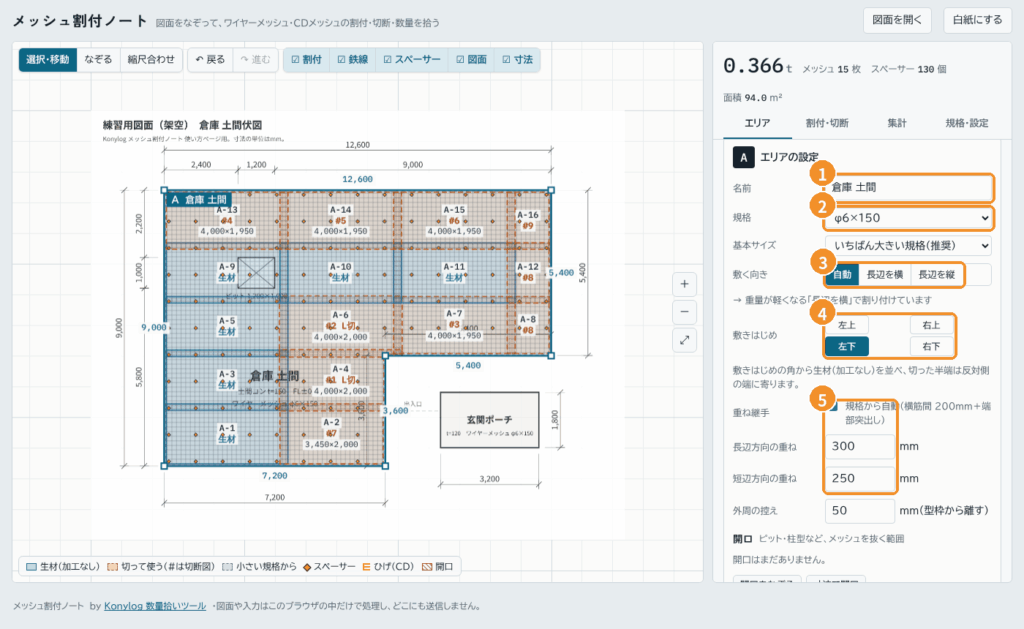The width and height of the screenshot is (1024, 629).
Task: Follow the Konylog 数量拾いツール link
Action: coord(155,606)
